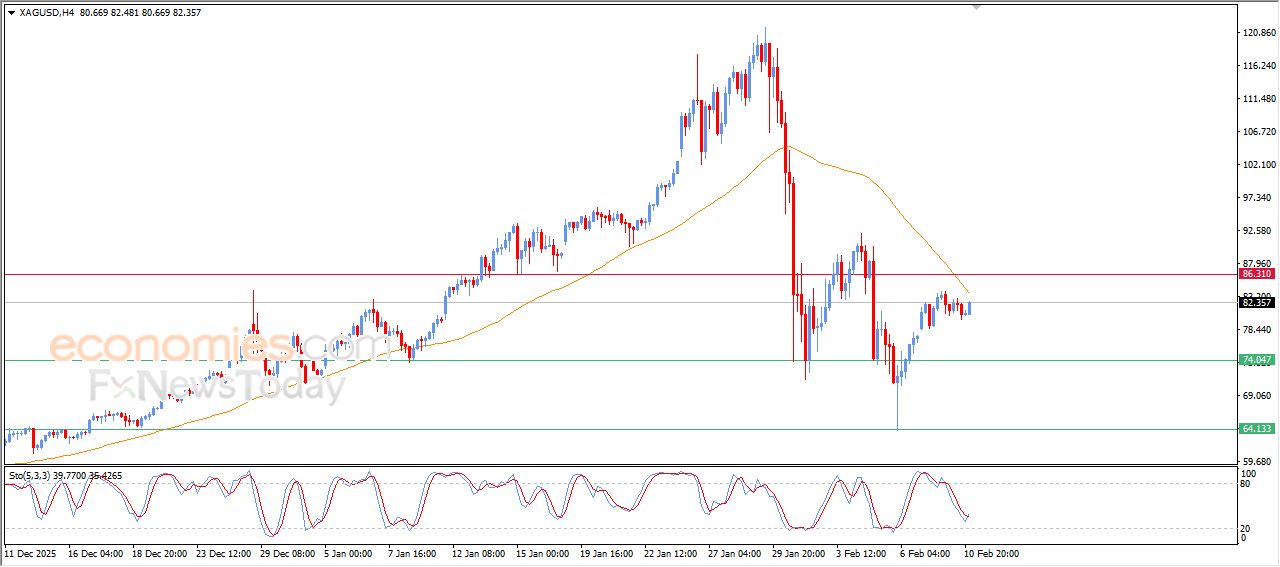Click the stochastic 20 level axis label

(x=1246, y=528)
